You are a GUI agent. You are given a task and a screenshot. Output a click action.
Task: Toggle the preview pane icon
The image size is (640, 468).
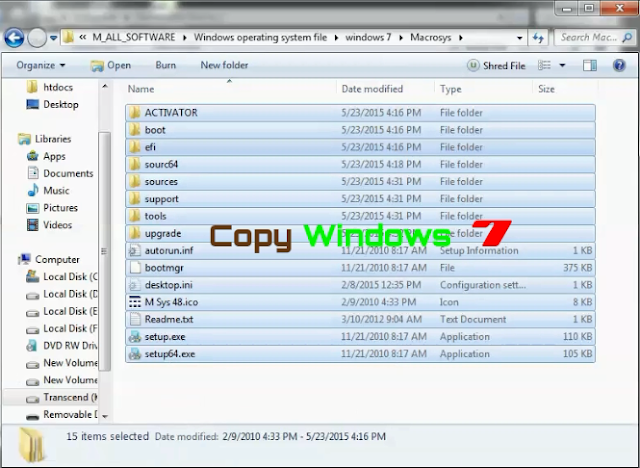click(589, 65)
